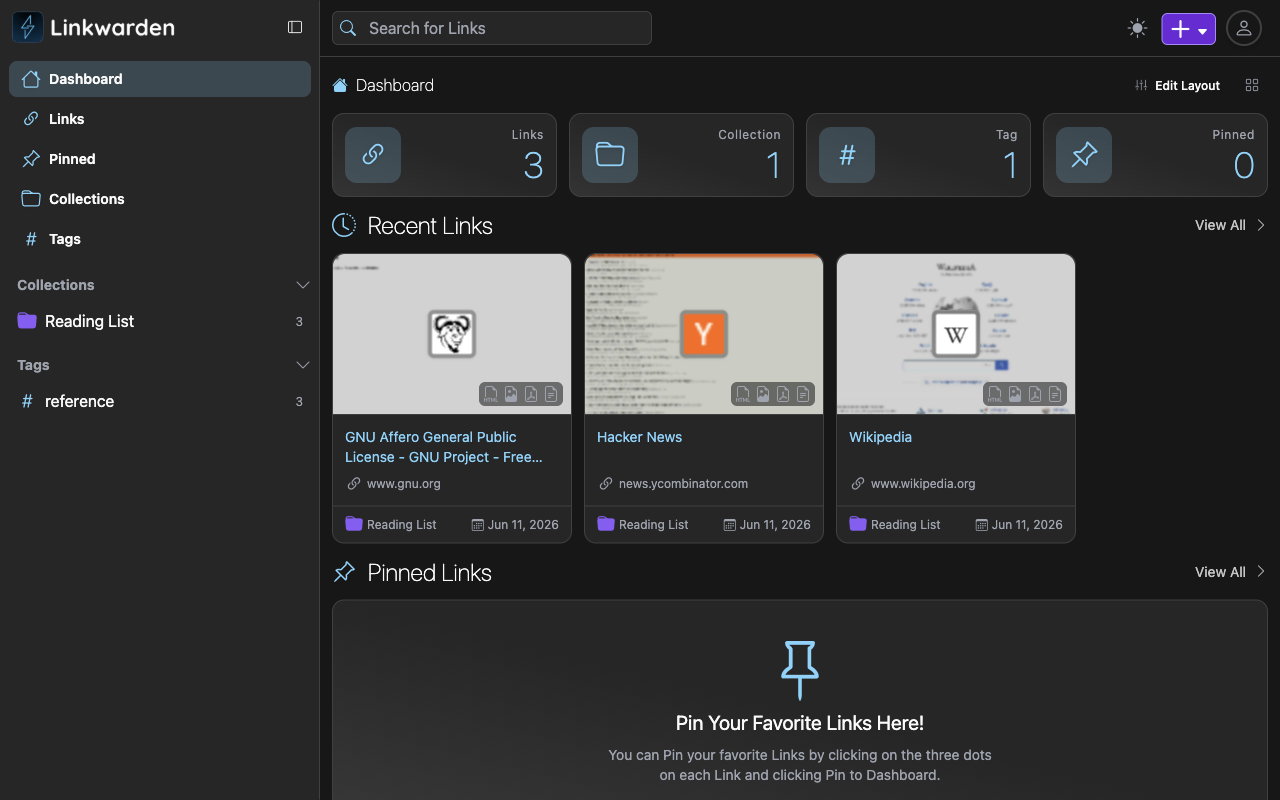Open the Hacker News title link
The width and height of the screenshot is (1280, 800).
(x=640, y=437)
